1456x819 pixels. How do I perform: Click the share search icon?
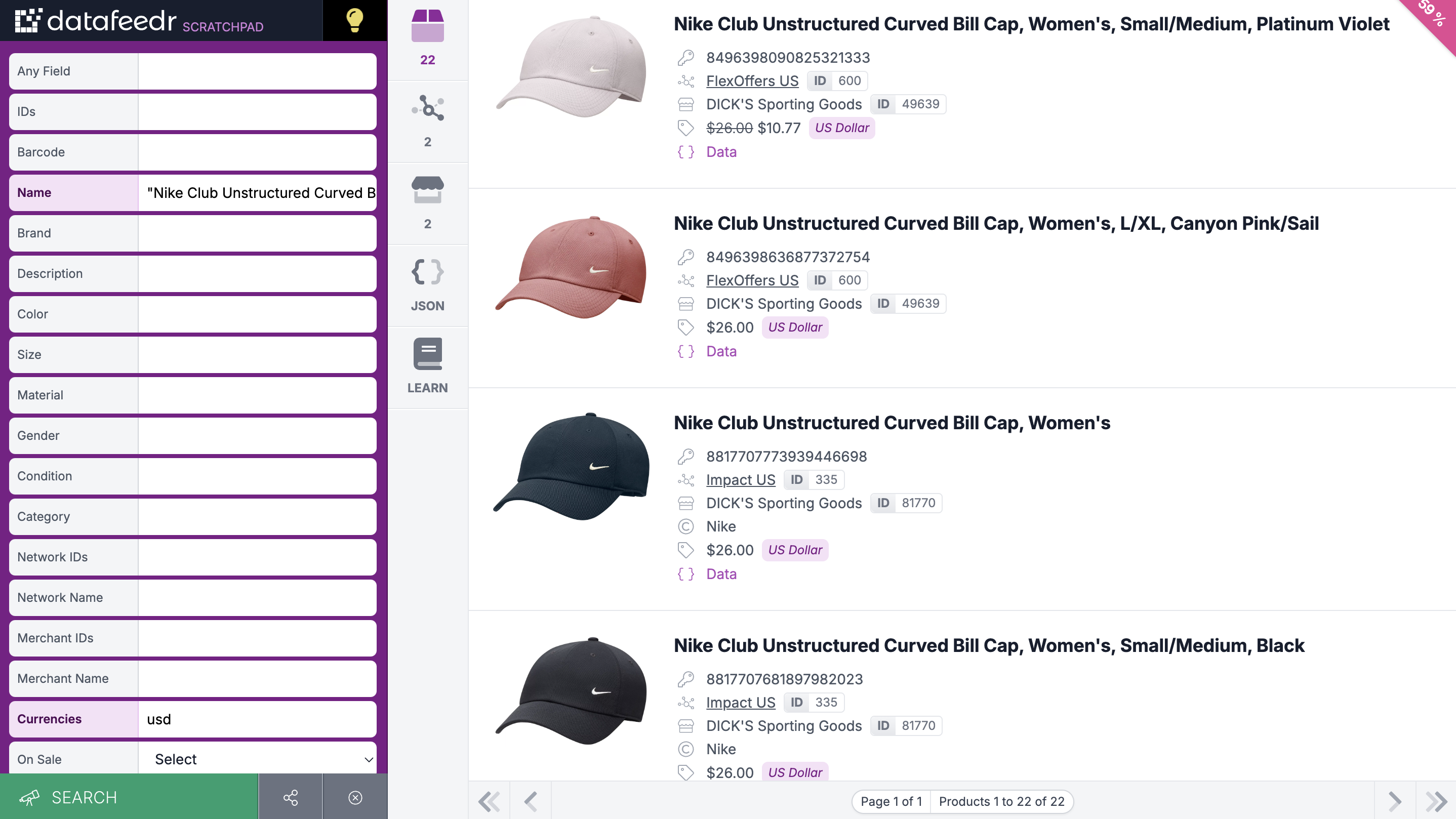(291, 797)
